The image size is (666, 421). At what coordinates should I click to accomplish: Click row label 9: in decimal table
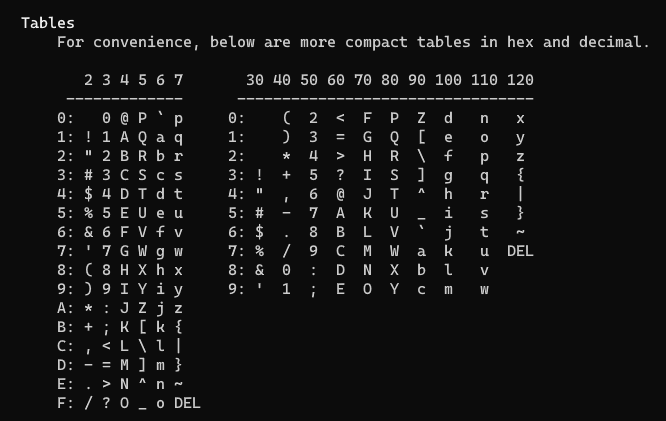(x=237, y=289)
